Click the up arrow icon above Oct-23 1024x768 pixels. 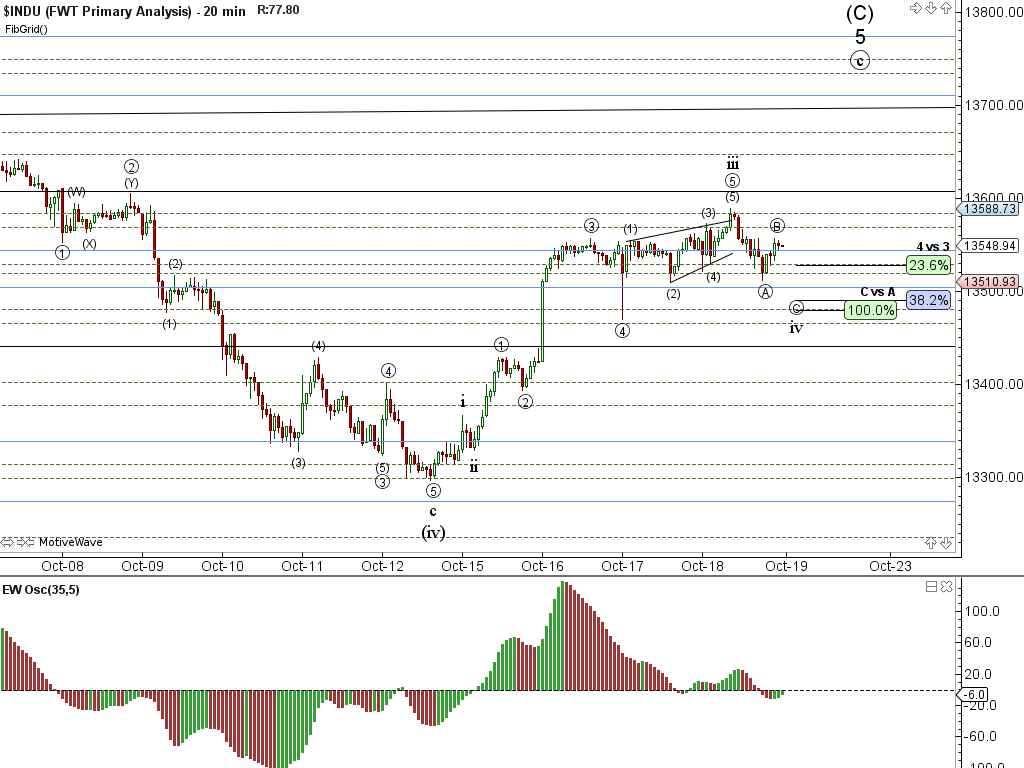[932, 542]
